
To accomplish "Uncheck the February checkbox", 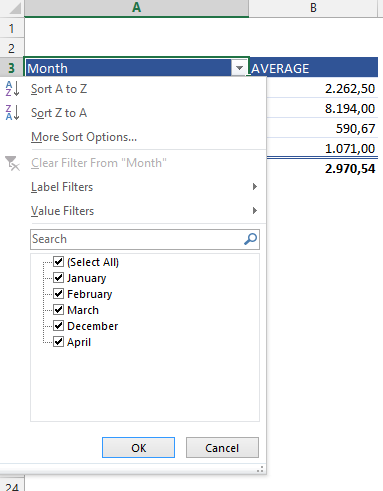I will click(59, 294).
